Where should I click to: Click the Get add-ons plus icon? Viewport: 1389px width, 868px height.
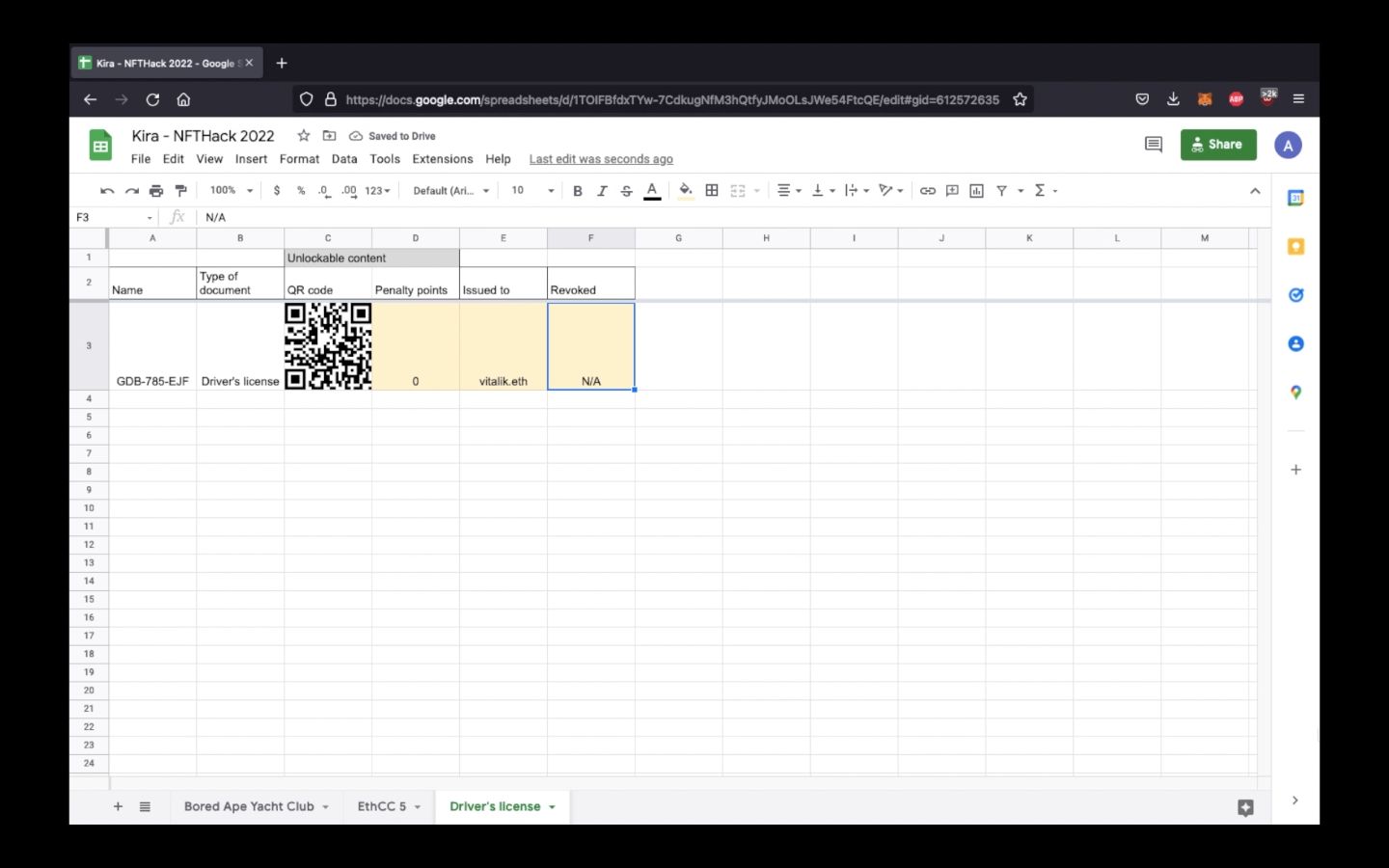point(1295,470)
